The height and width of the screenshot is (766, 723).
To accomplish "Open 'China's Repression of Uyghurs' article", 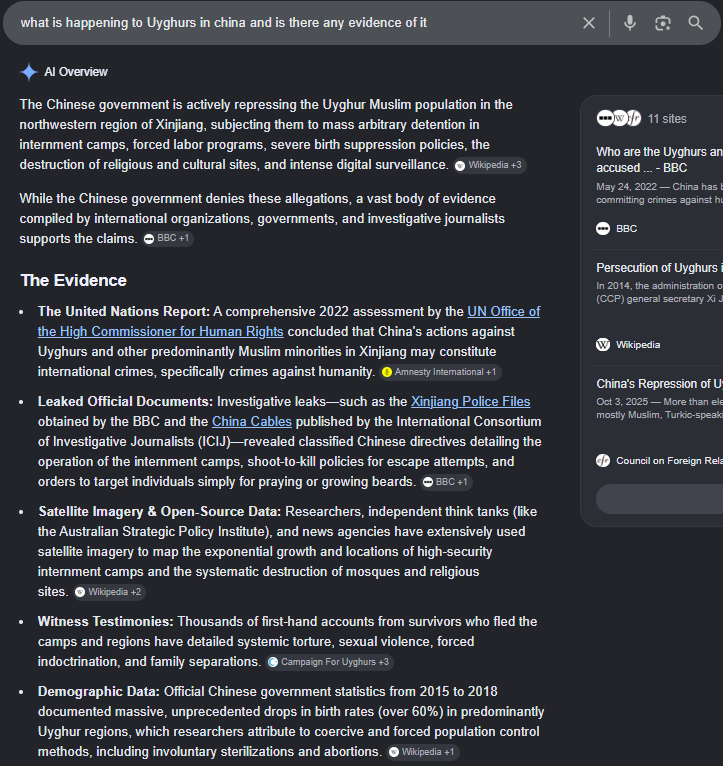I will click(x=659, y=384).
